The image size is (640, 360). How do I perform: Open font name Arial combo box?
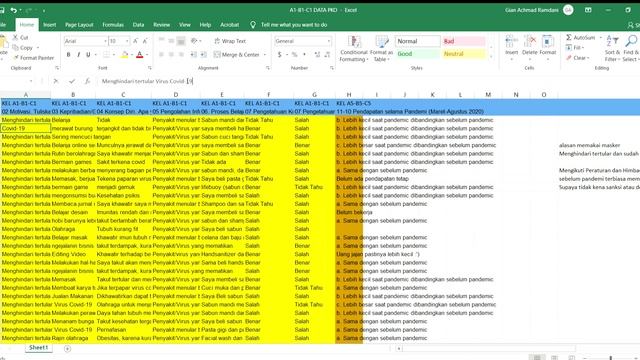pyautogui.click(x=85, y=41)
